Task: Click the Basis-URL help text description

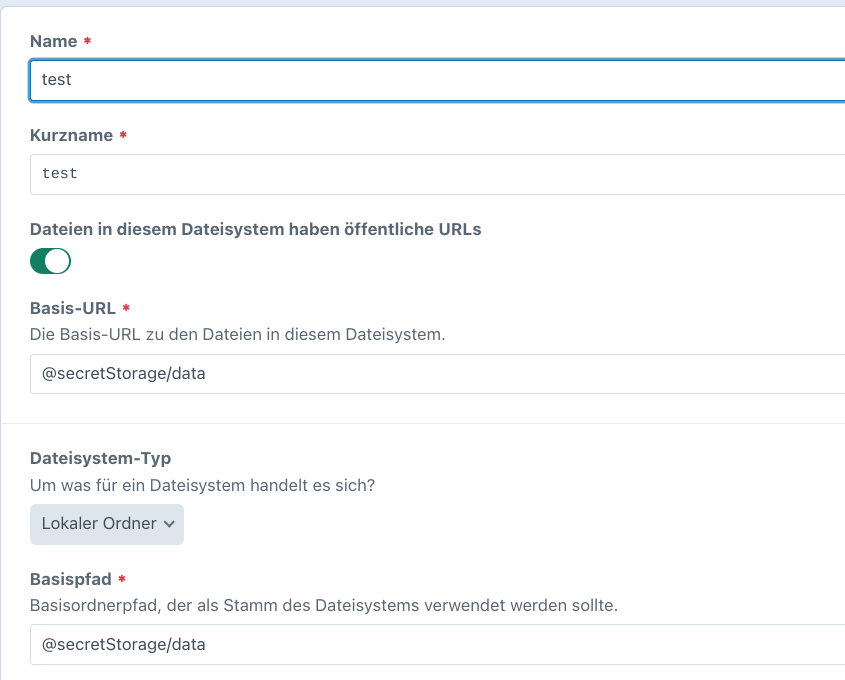Action: pyautogui.click(x=237, y=334)
